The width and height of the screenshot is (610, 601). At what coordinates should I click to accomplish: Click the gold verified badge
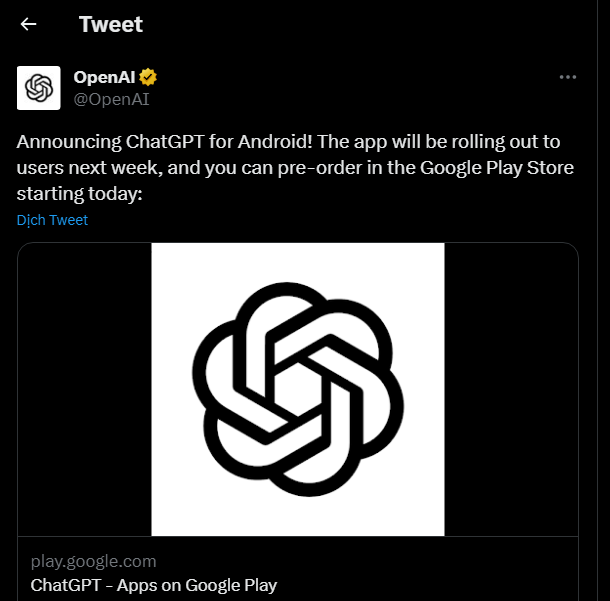click(148, 77)
